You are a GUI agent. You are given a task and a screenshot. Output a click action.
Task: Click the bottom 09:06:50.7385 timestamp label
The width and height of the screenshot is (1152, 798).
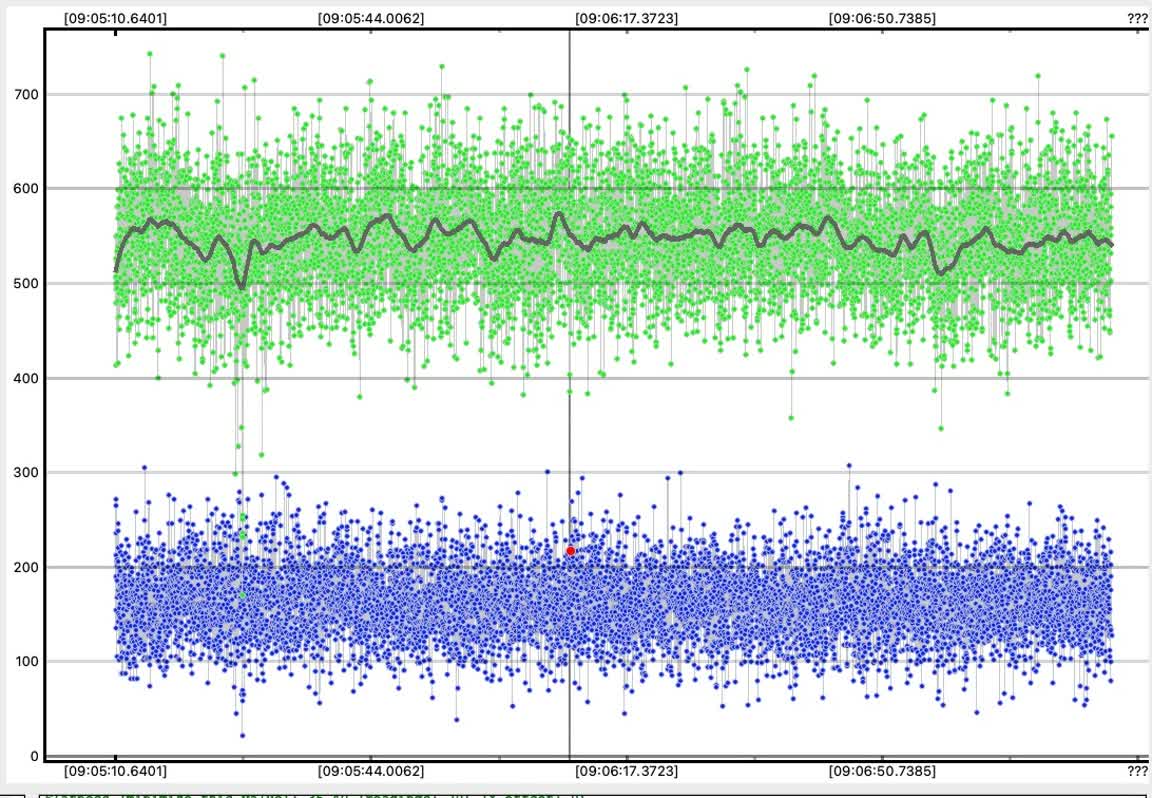click(x=883, y=771)
